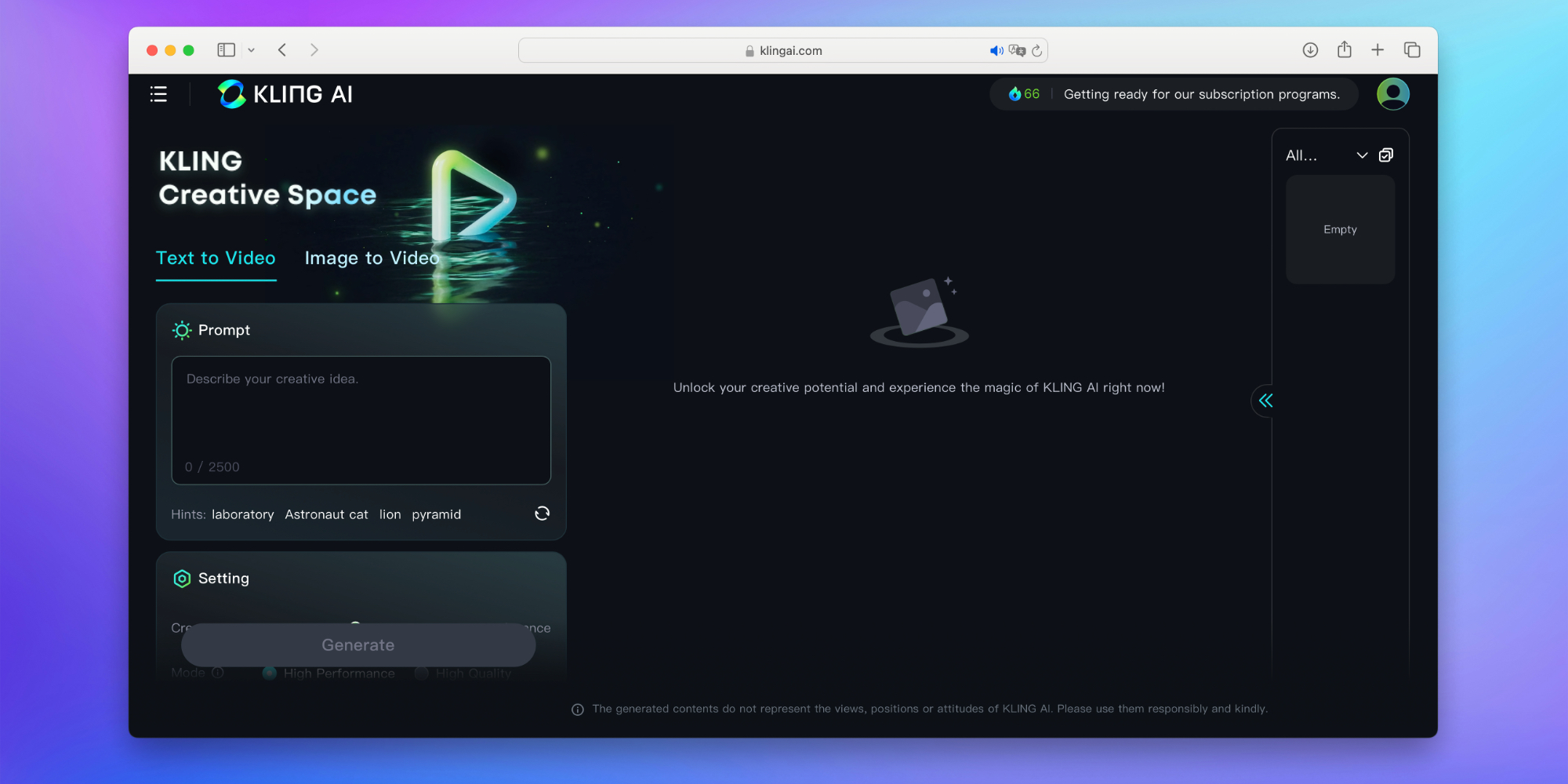Open the Safari share menu

(1345, 49)
